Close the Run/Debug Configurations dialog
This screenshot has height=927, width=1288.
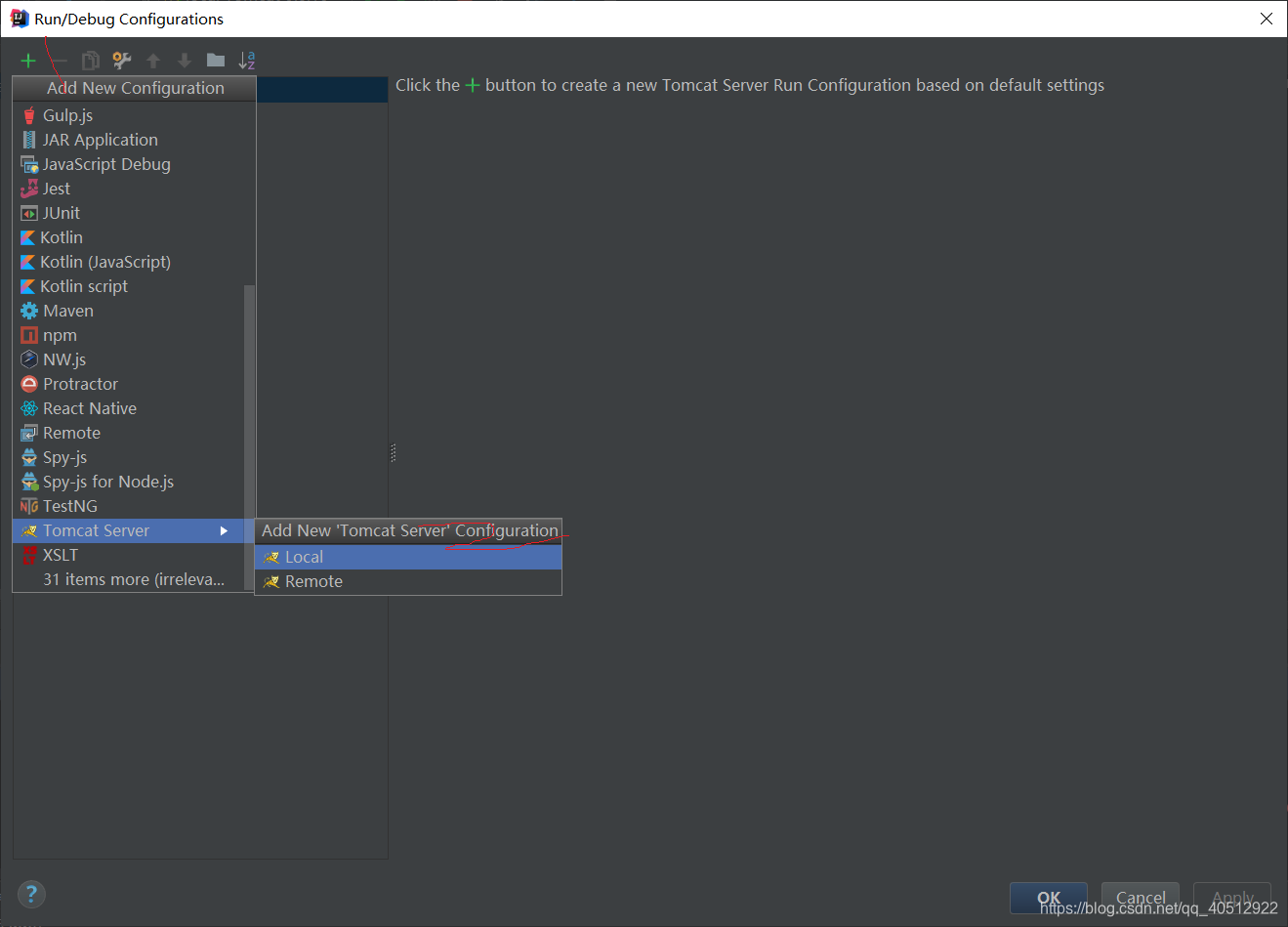[x=1267, y=19]
